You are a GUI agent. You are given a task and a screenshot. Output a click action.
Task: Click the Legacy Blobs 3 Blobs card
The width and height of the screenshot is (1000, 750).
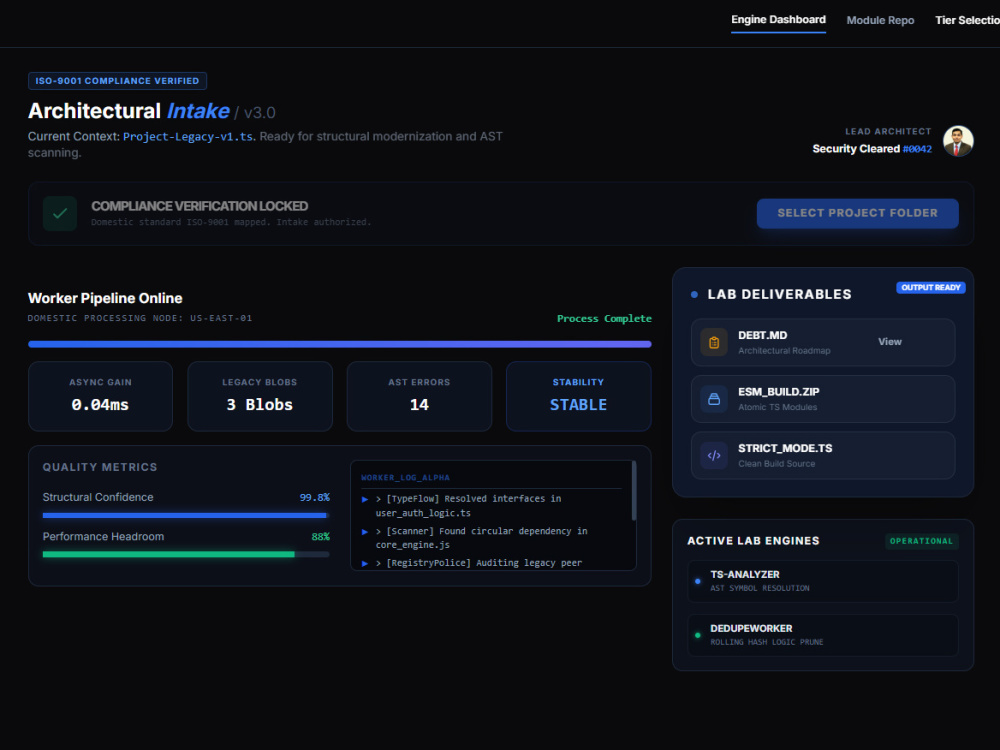click(x=260, y=396)
